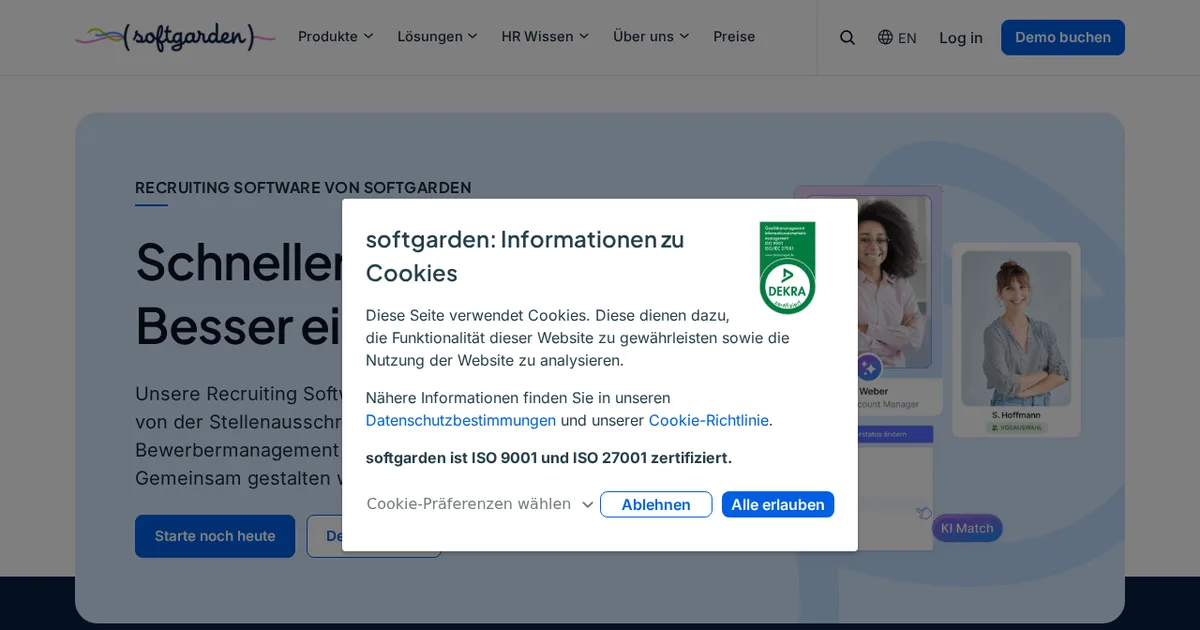Image resolution: width=1200 pixels, height=630 pixels.
Task: Click the DEKRA certification badge
Action: tap(787, 268)
